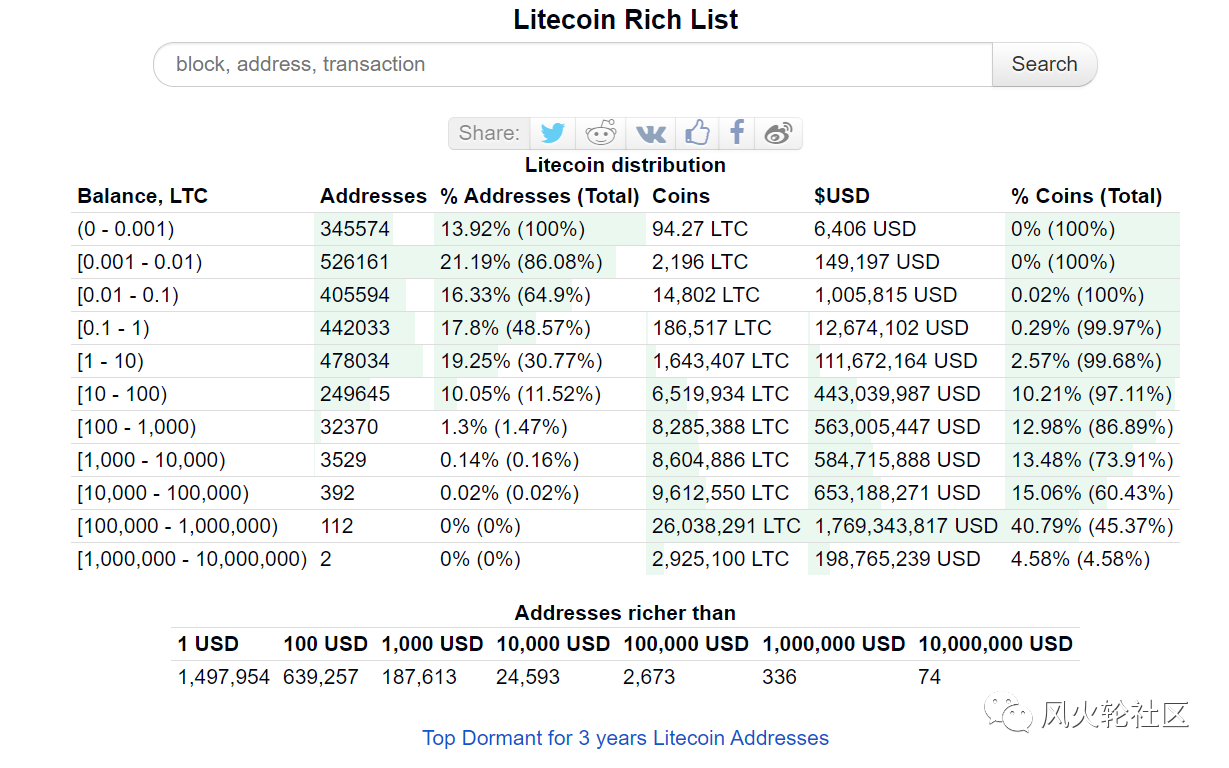Click the Addresses richer than title

tap(625, 613)
